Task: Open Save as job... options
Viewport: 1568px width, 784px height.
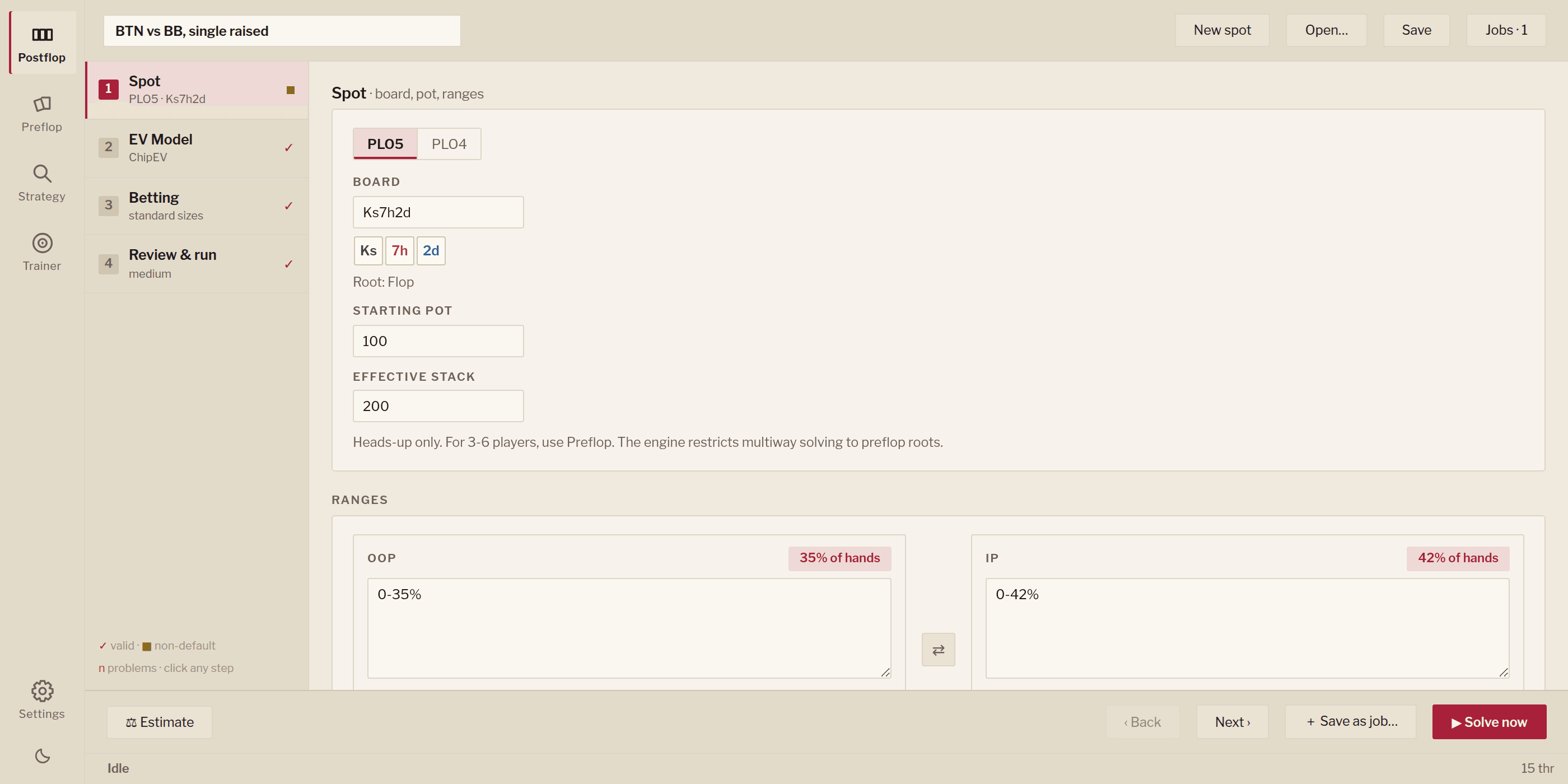Action: 1351,722
